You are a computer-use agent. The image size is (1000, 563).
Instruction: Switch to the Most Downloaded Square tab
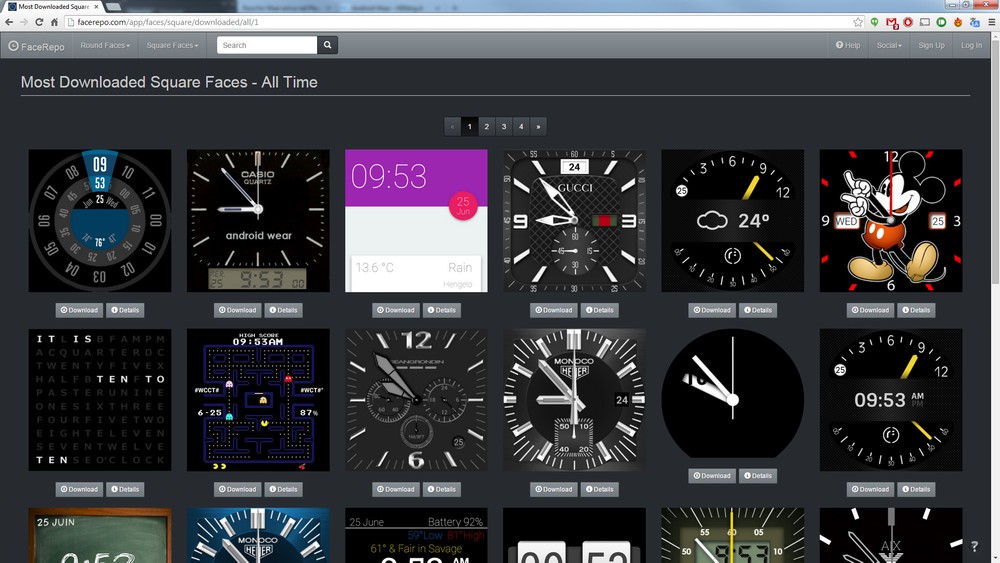(54, 6)
